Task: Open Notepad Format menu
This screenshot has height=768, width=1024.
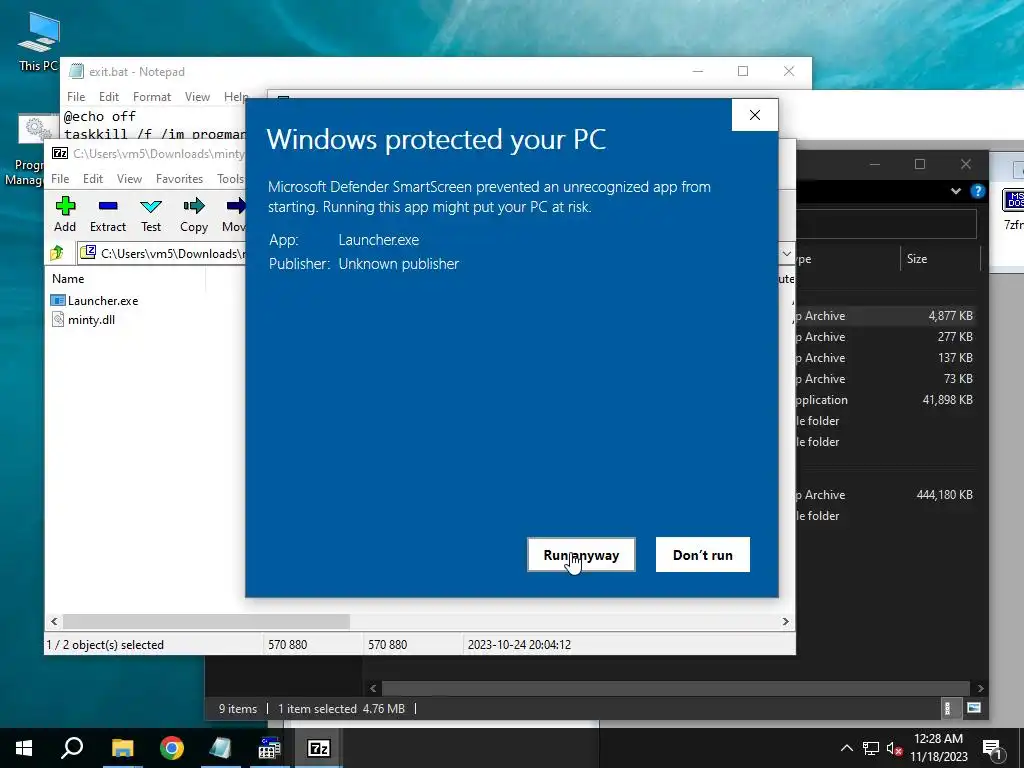Action: [152, 97]
